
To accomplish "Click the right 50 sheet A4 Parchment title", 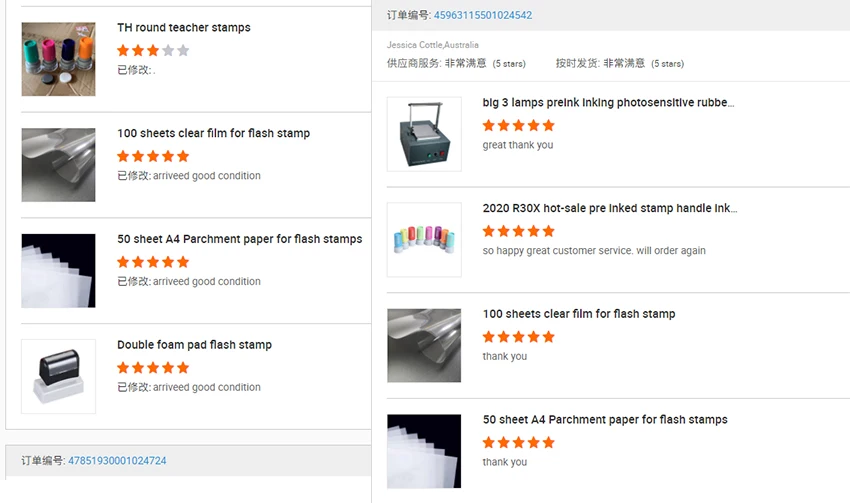I will pyautogui.click(x=604, y=420).
